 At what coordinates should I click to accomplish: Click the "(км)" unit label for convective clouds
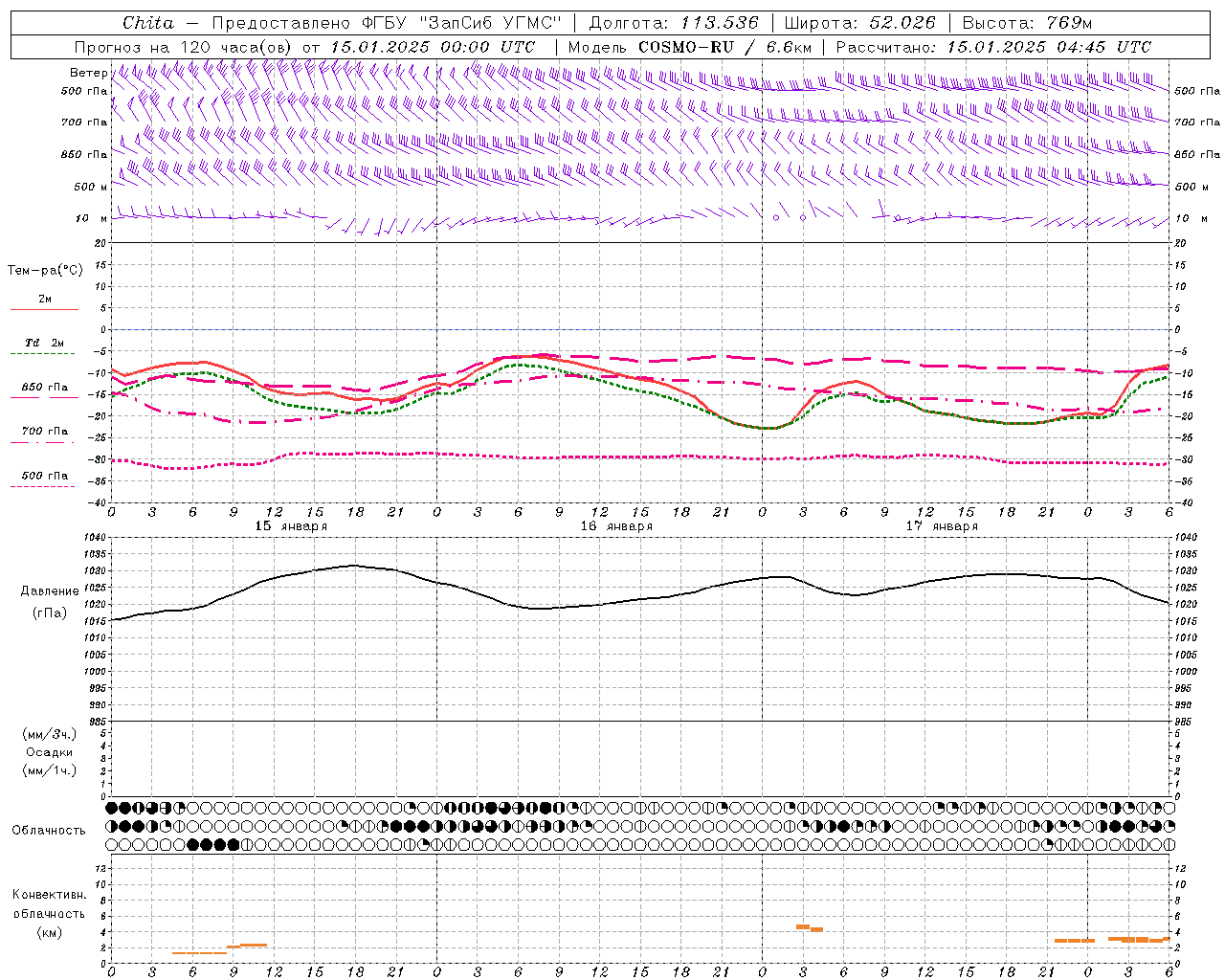click(x=49, y=933)
